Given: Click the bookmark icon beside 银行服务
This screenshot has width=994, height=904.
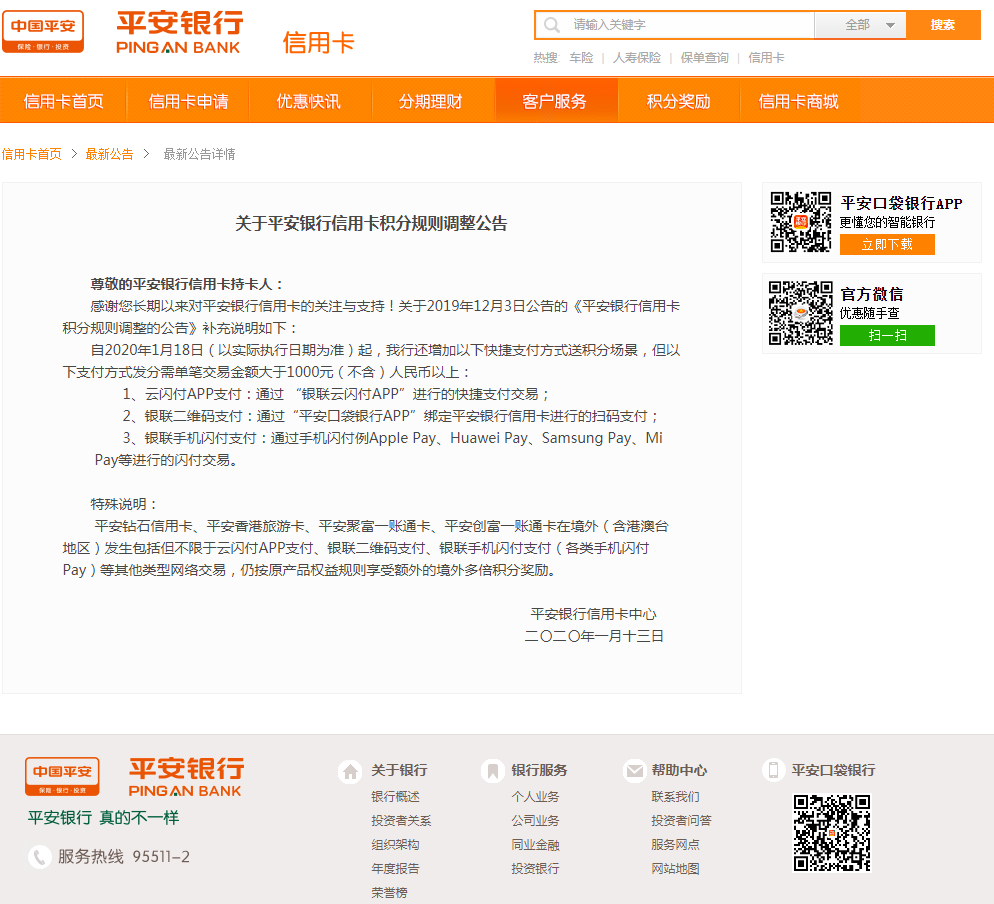Looking at the screenshot, I should coord(492,771).
